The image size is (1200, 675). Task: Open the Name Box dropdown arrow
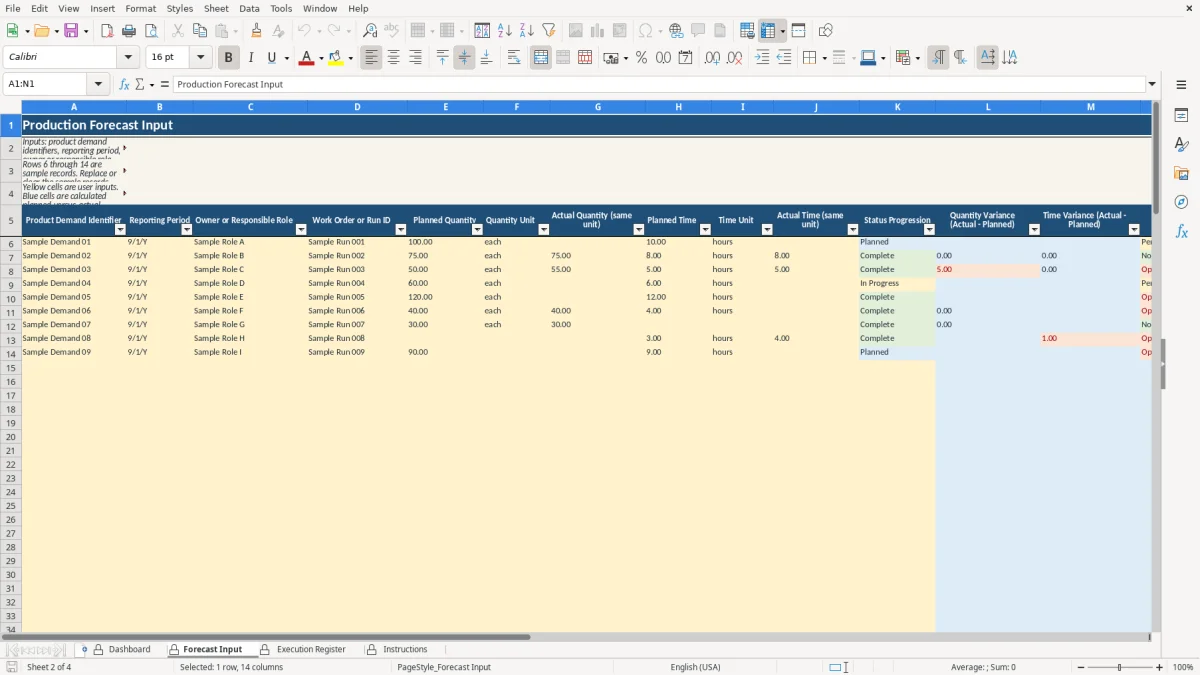98,84
